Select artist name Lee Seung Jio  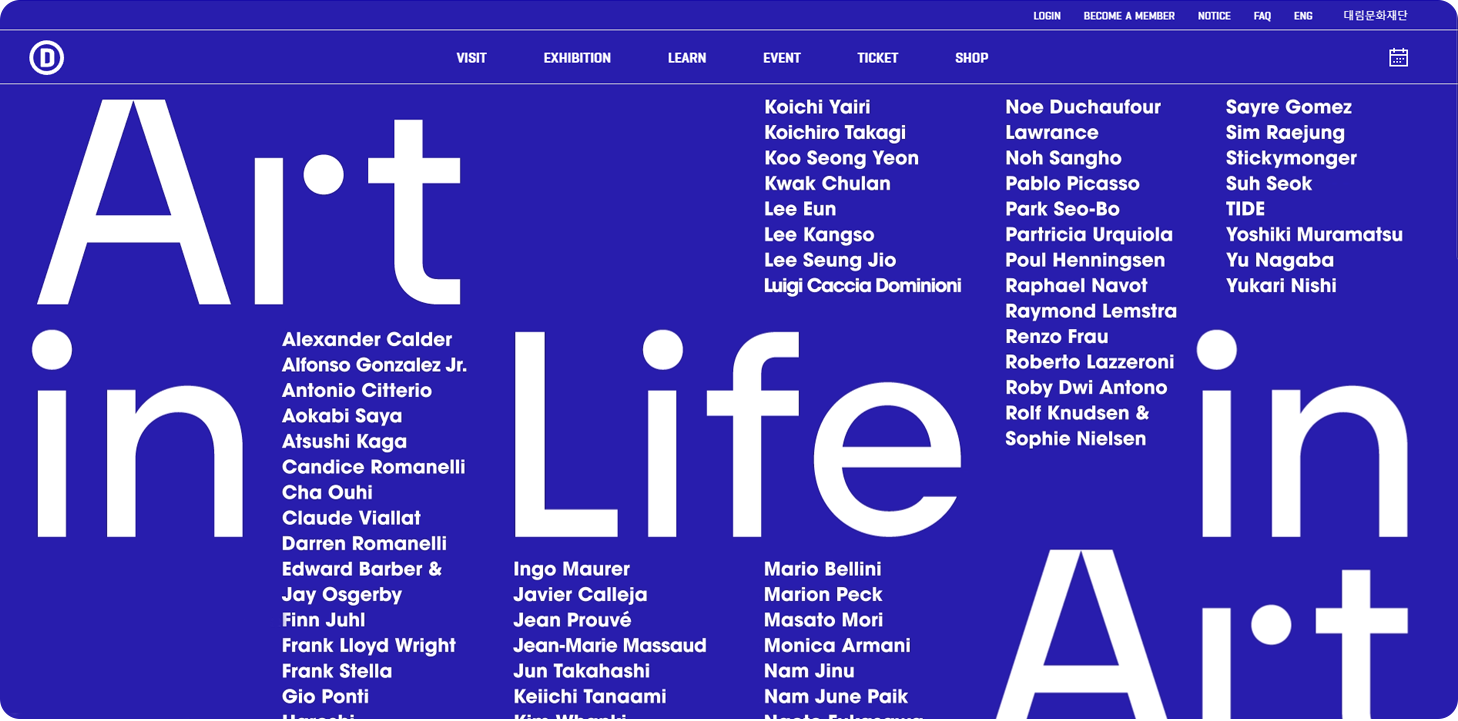click(830, 260)
